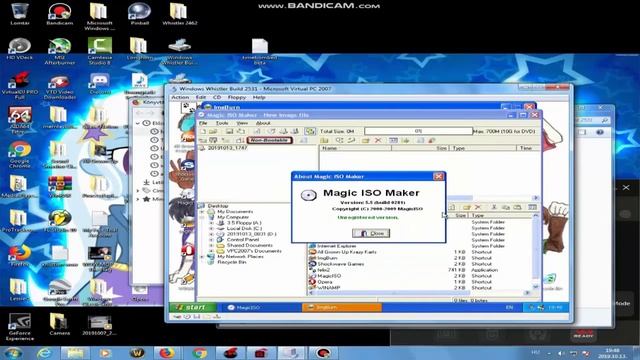
Task: Open the MSI Afterburner desktop shortcut
Action: pos(60,51)
